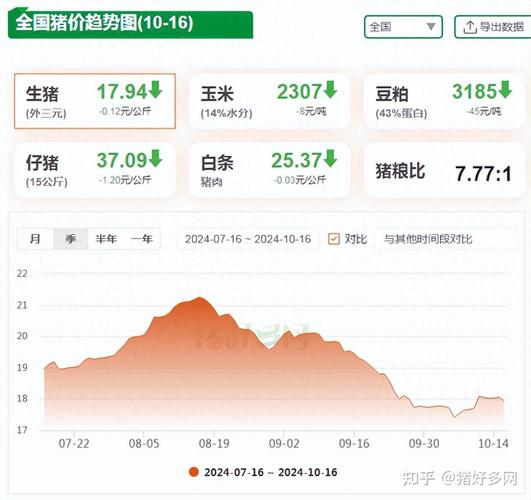Click the 导出数据 export button
The width and height of the screenshot is (531, 500).
pos(493,27)
